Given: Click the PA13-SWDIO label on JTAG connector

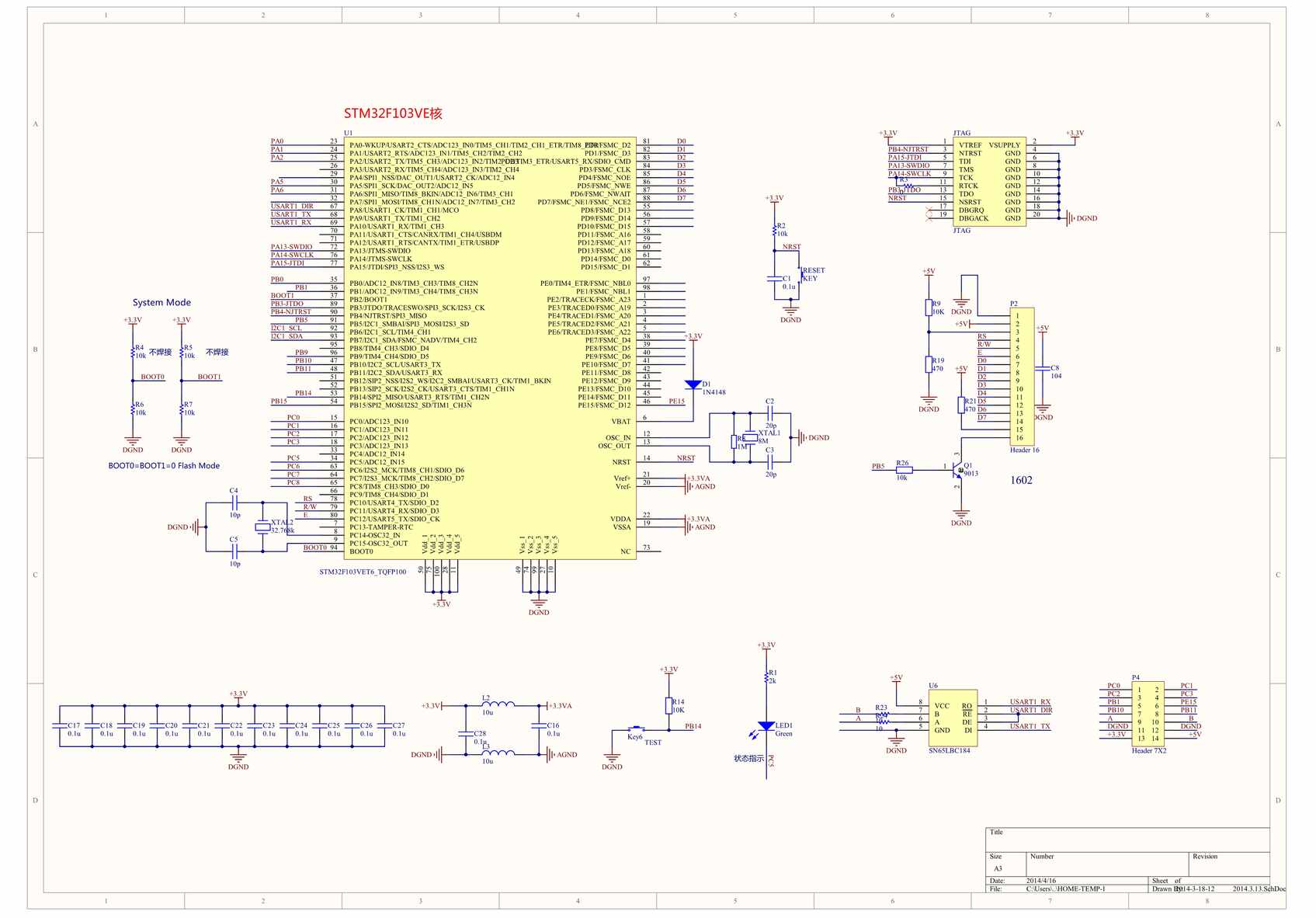Looking at the screenshot, I should click(x=909, y=165).
